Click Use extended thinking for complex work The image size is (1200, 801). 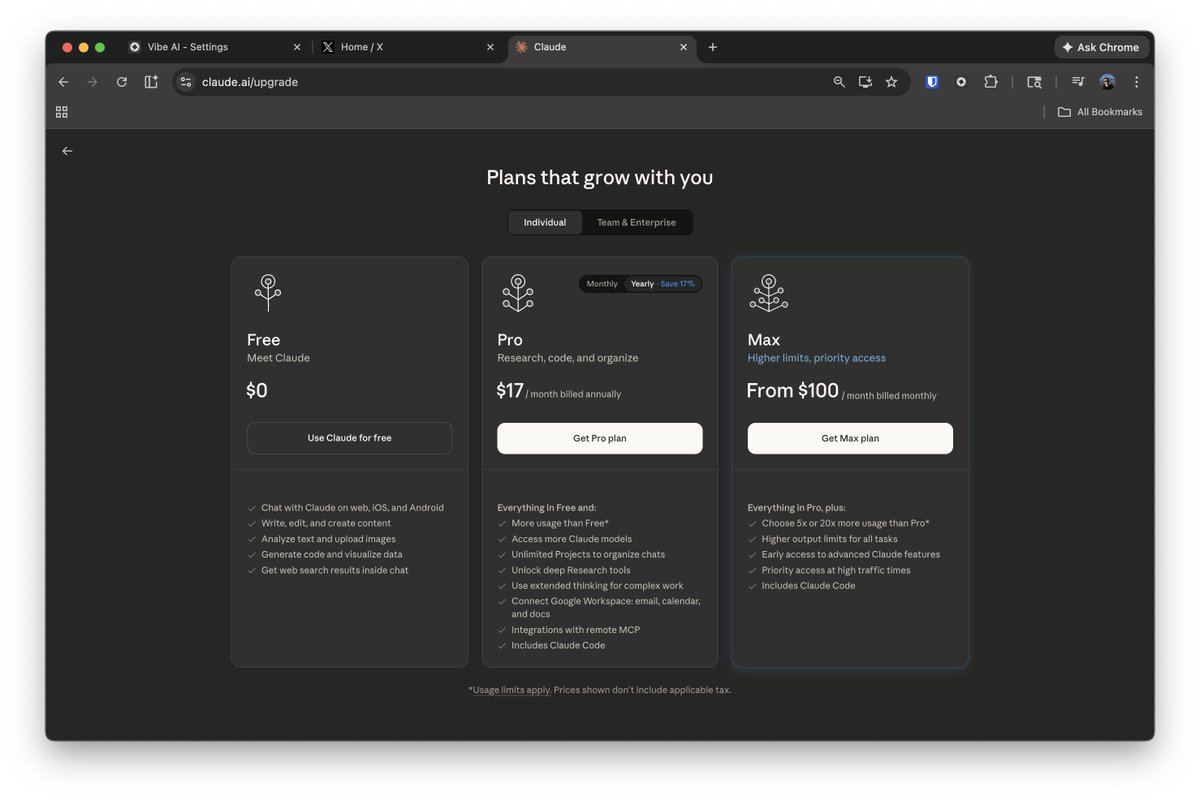pyautogui.click(x=597, y=586)
